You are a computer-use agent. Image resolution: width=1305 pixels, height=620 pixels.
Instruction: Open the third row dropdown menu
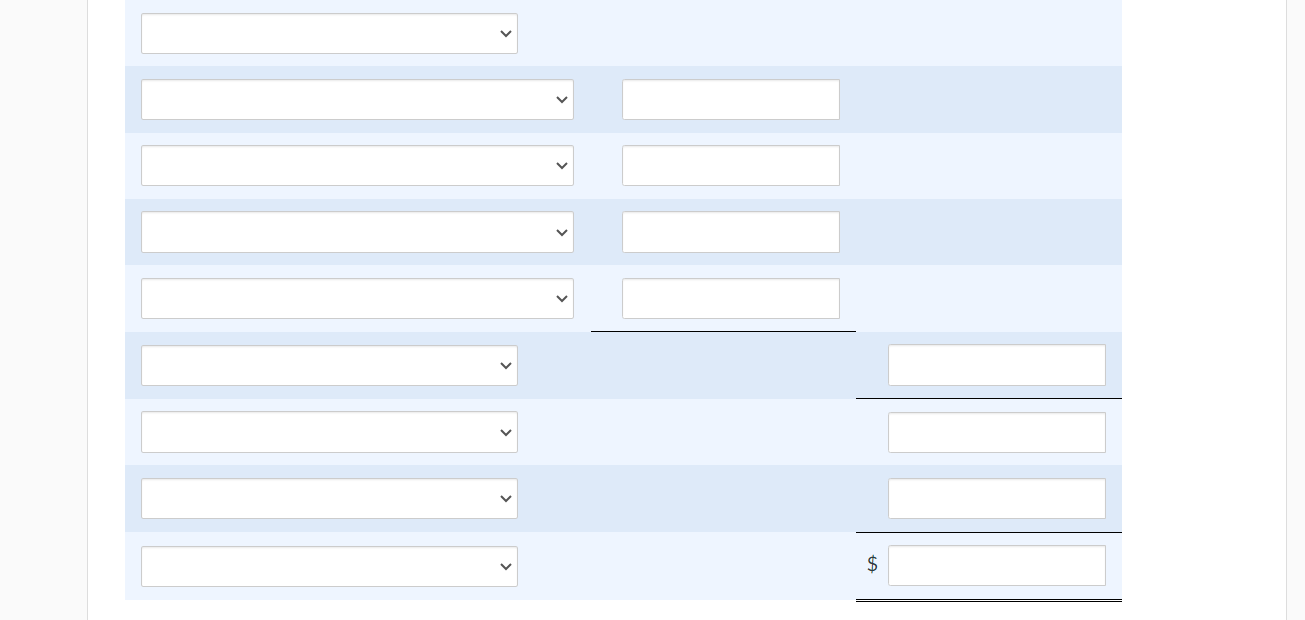pyautogui.click(x=357, y=165)
